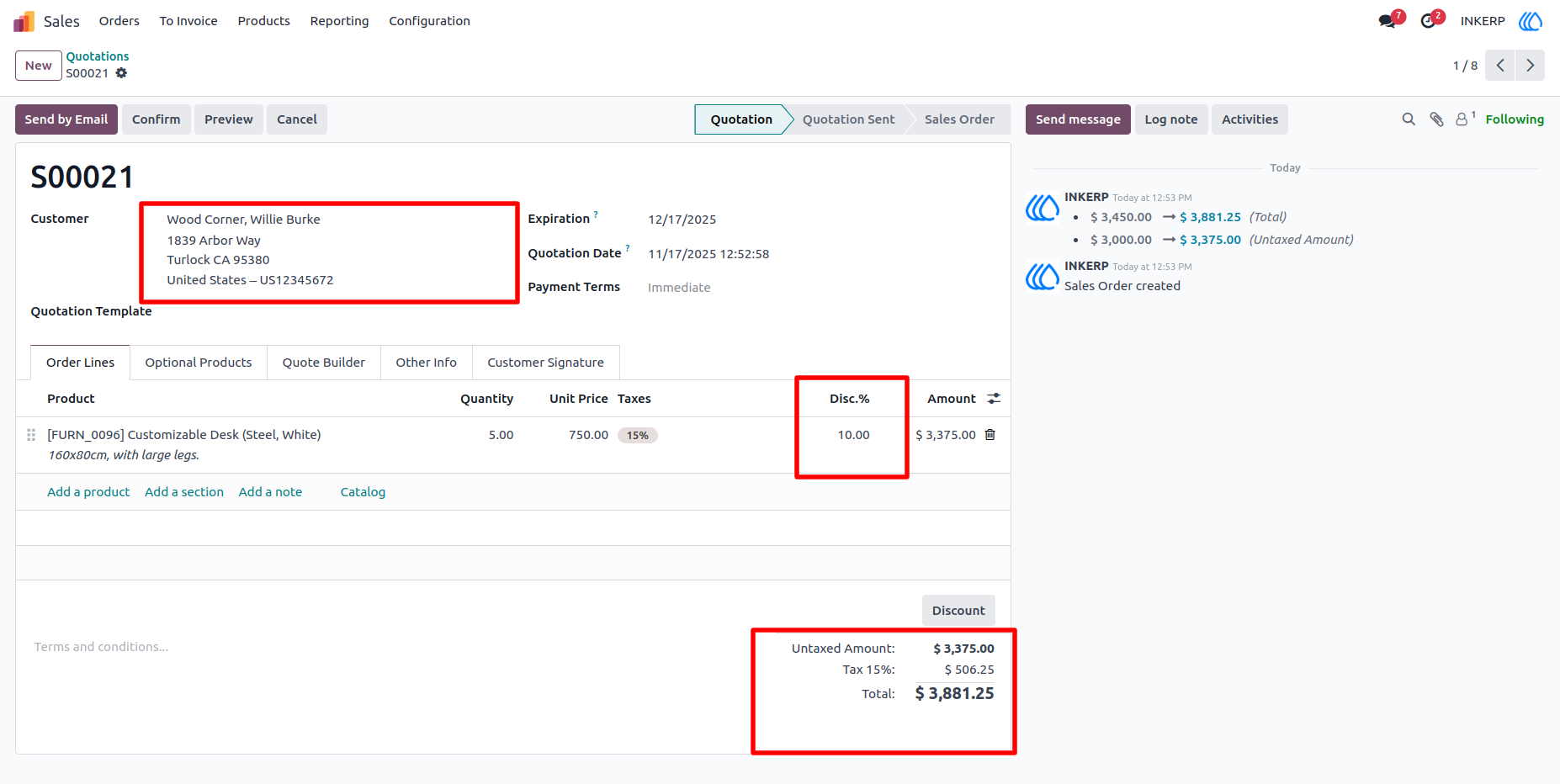The image size is (1560, 784).
Task: Open the Products menu
Action: (x=263, y=21)
